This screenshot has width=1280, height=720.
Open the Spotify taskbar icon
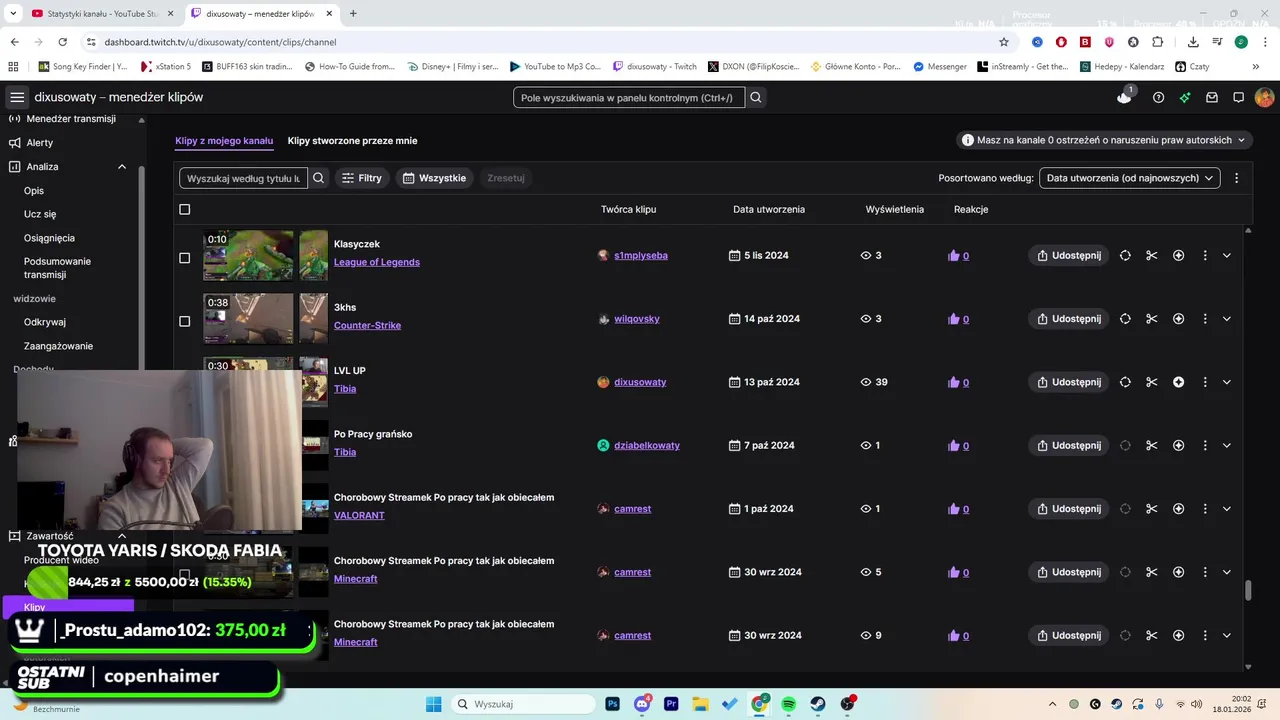coord(789,704)
